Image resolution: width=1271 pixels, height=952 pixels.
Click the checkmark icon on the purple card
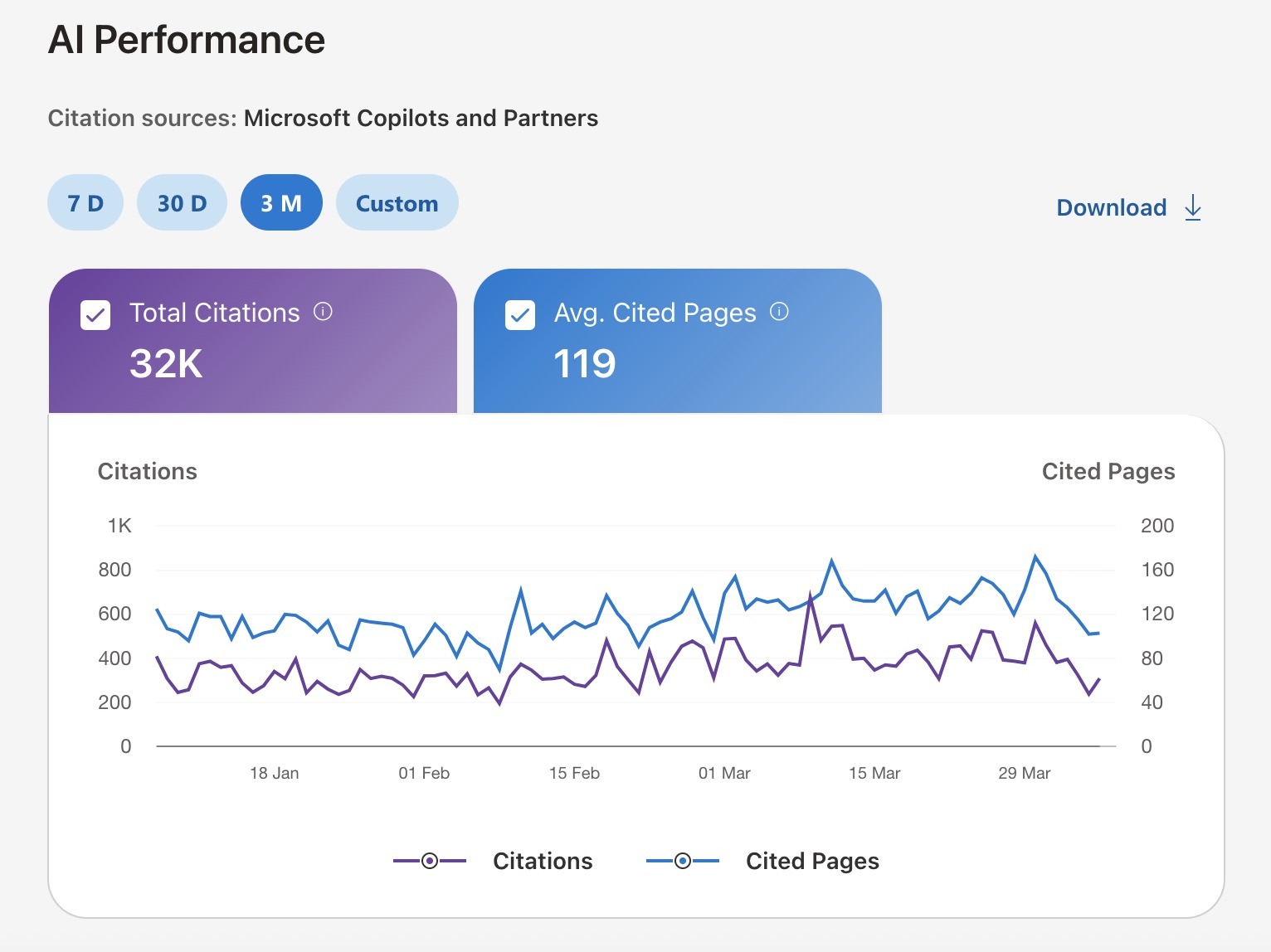point(95,314)
